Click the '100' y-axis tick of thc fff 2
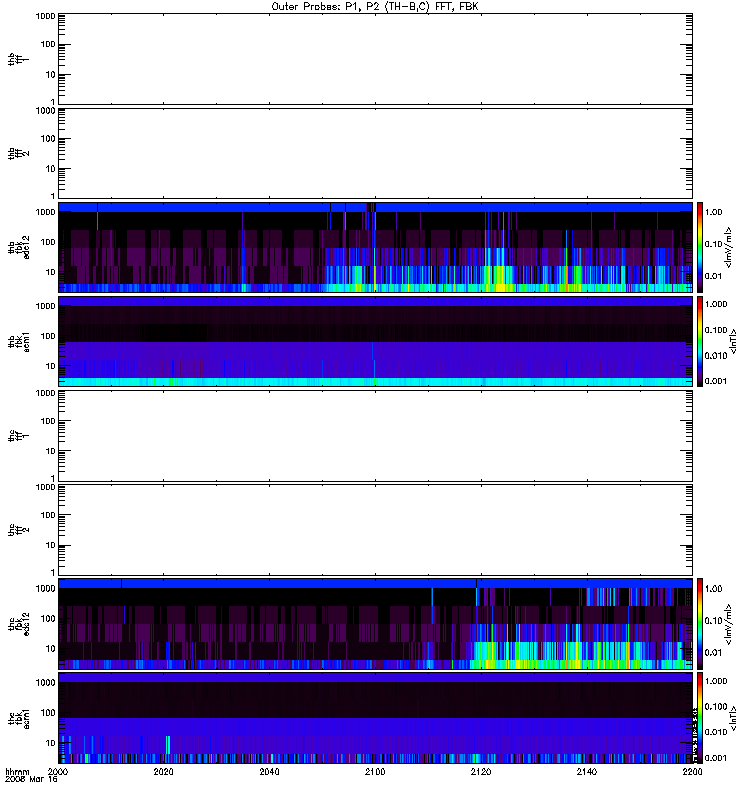Screen dimensions: 750x800 pyautogui.click(x=48, y=515)
